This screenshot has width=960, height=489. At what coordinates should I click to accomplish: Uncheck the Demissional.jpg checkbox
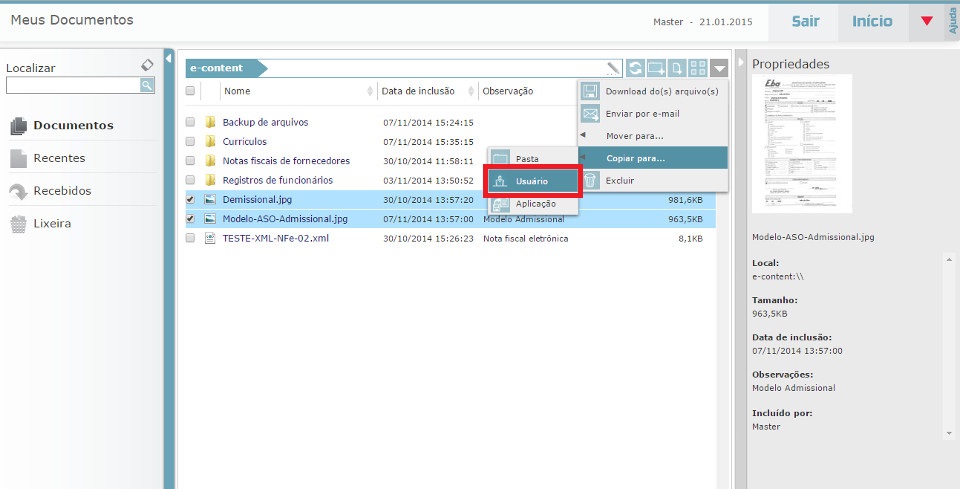pyautogui.click(x=191, y=200)
